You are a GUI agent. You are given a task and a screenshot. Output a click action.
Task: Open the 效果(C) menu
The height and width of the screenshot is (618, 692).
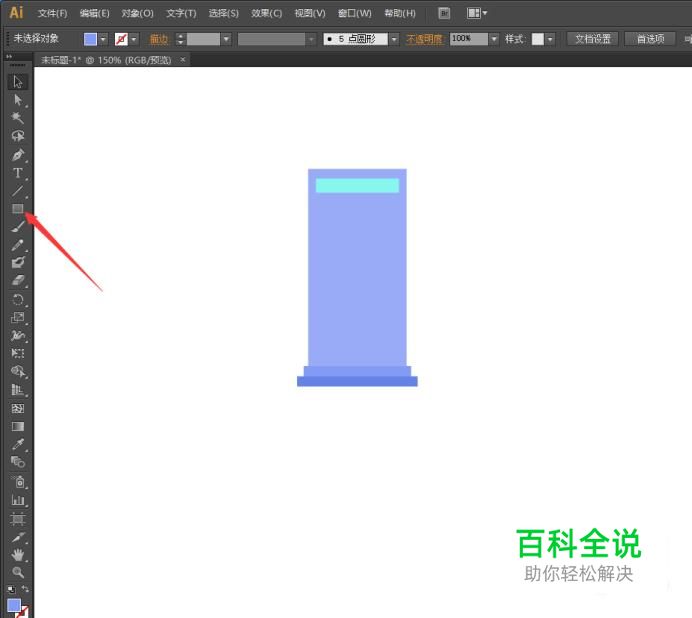click(x=266, y=13)
